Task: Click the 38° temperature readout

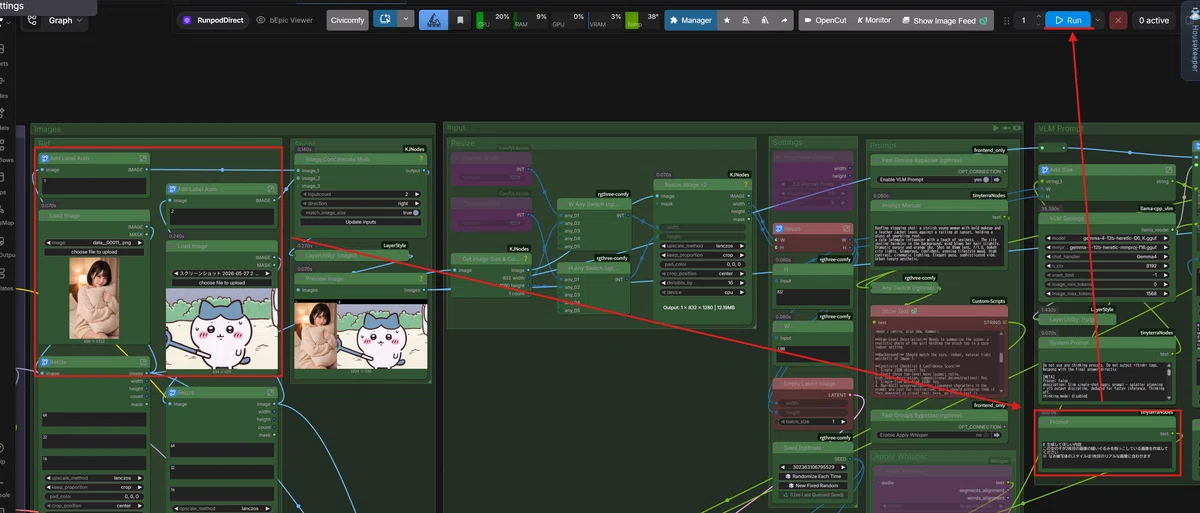Action: click(653, 17)
